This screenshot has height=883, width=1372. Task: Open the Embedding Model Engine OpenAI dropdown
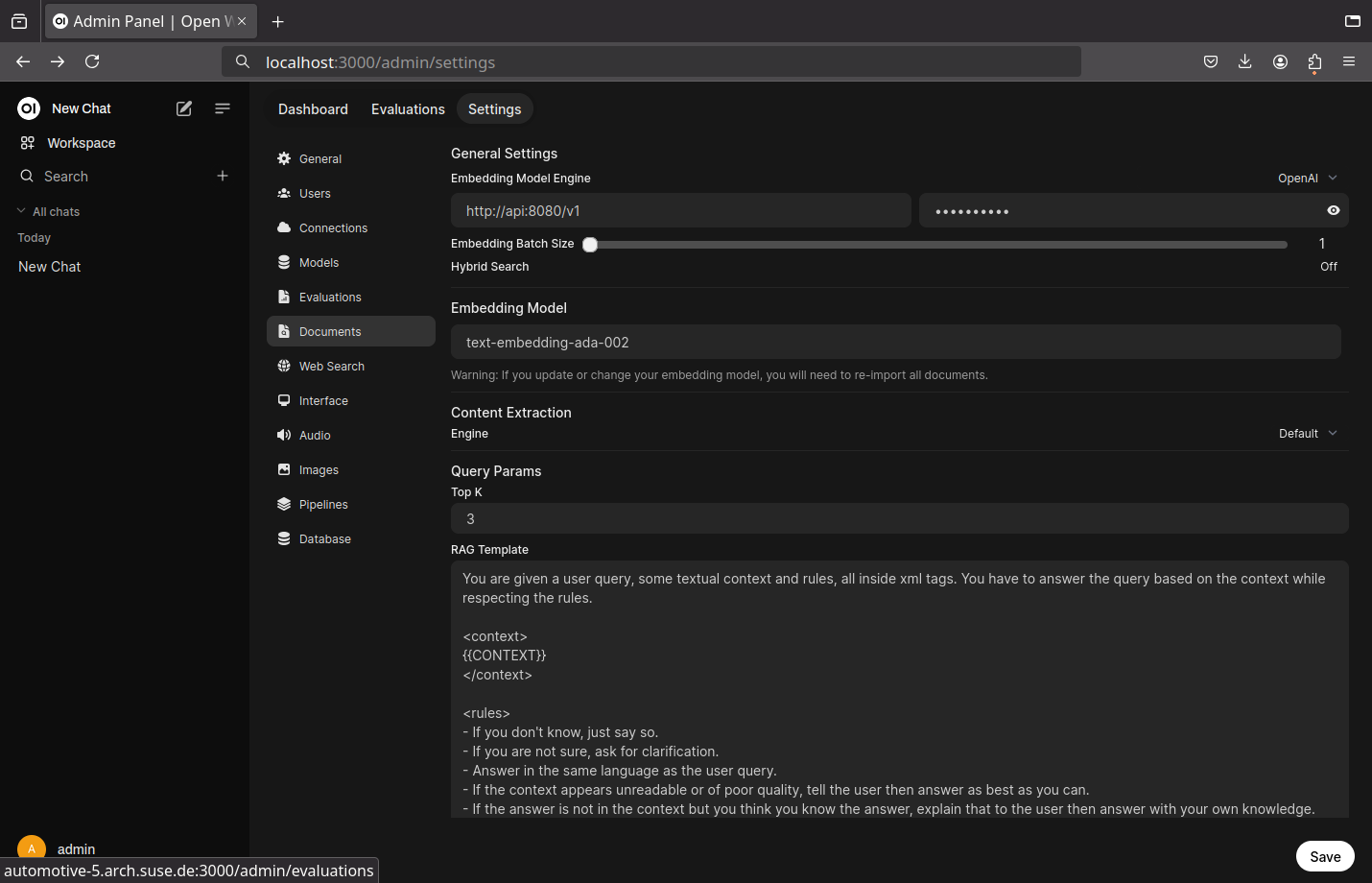[1307, 179]
